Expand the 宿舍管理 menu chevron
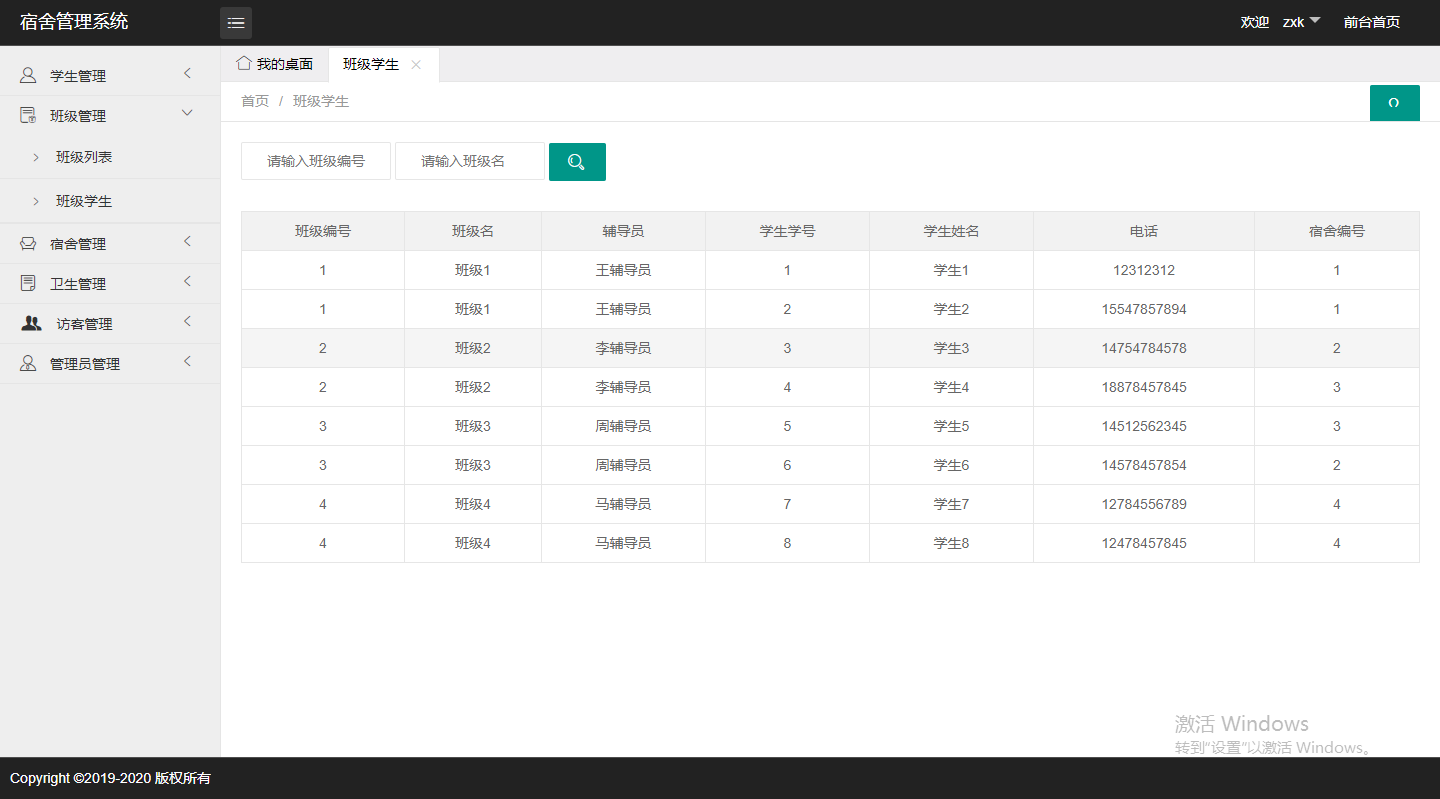The width and height of the screenshot is (1440, 799). coord(187,241)
